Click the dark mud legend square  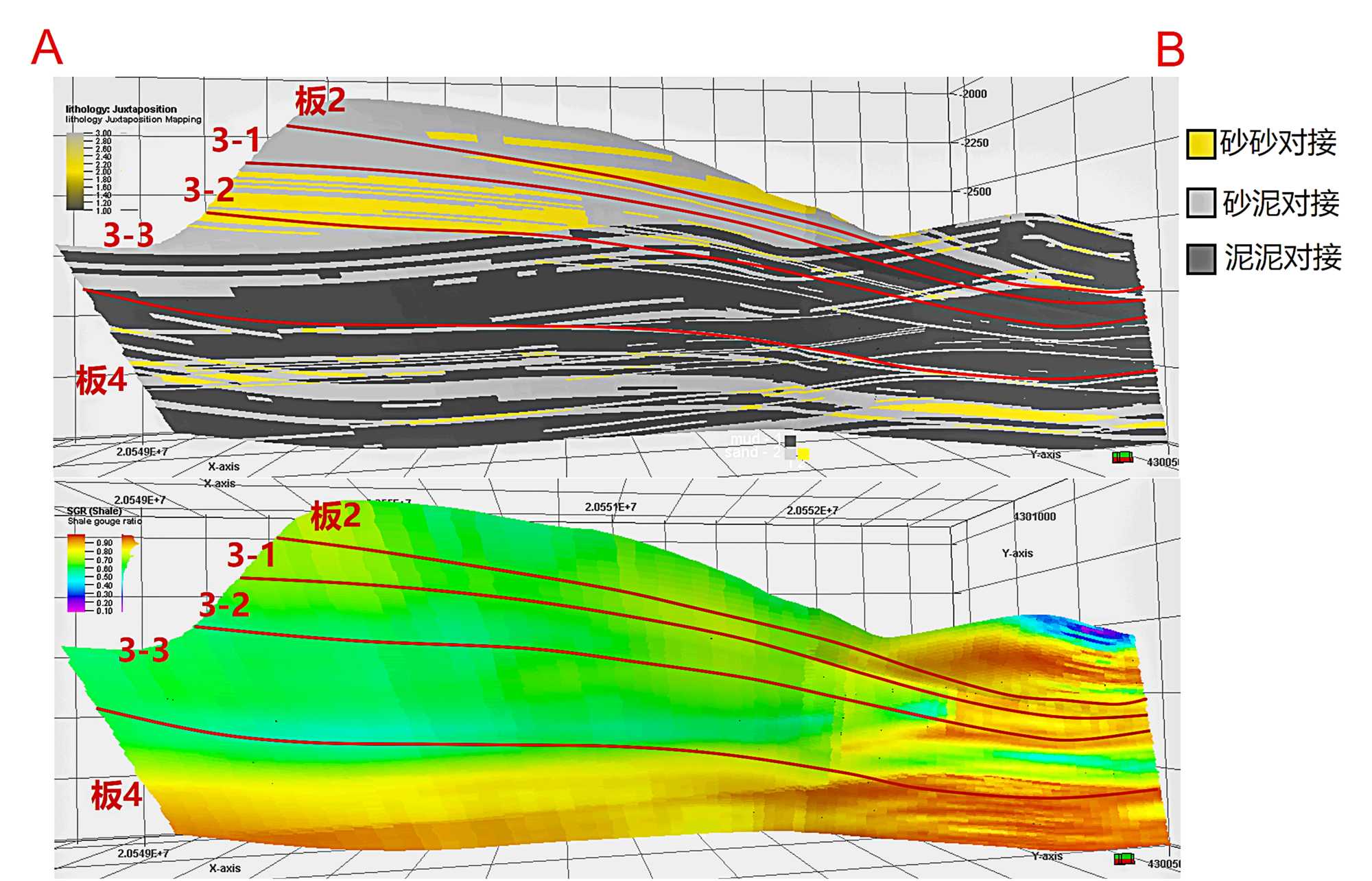[x=790, y=441]
